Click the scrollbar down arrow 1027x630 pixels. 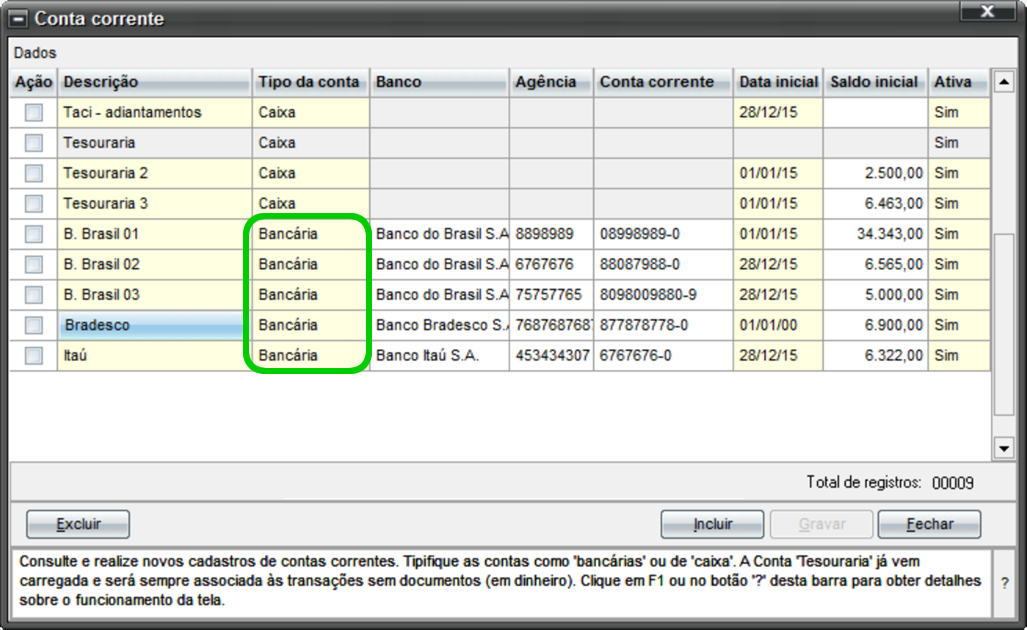point(1004,449)
